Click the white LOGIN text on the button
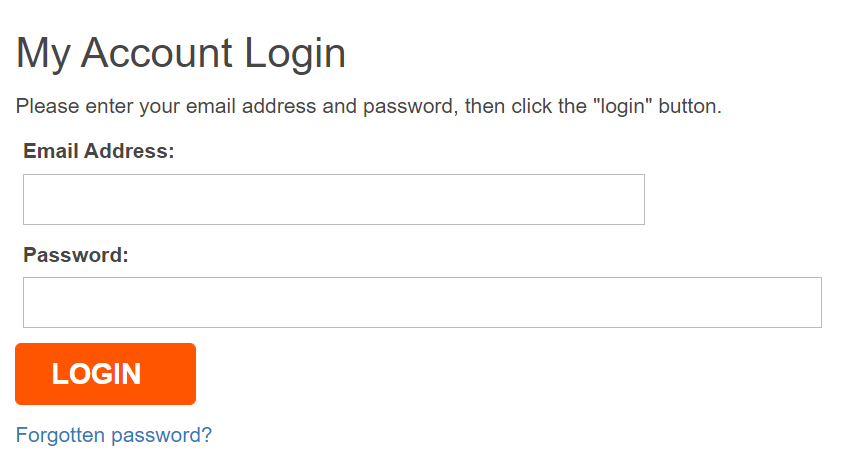Image resolution: width=852 pixels, height=475 pixels. coord(96,374)
